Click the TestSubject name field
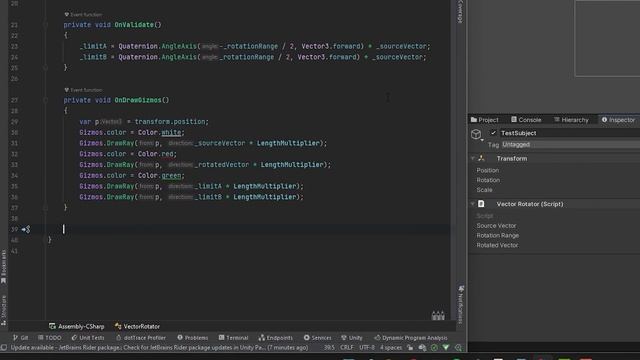The width and height of the screenshot is (640, 360). click(x=570, y=133)
